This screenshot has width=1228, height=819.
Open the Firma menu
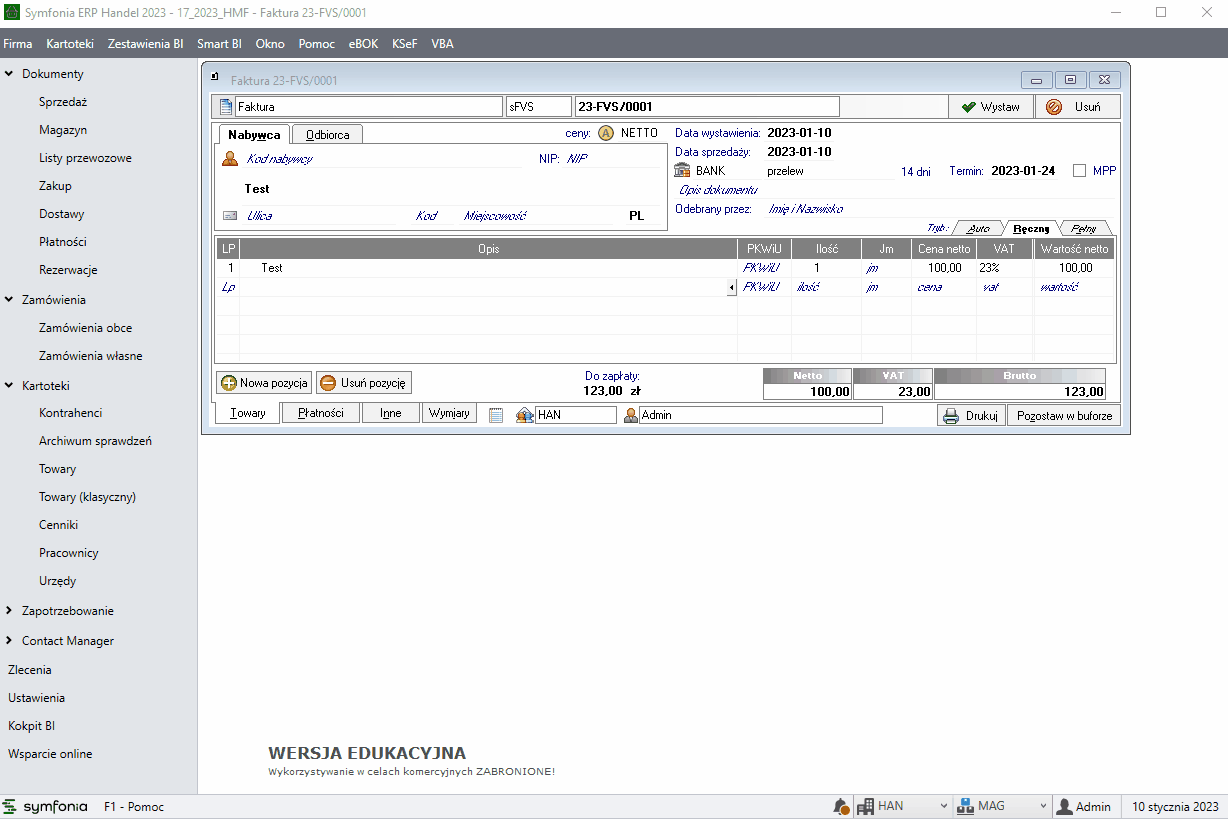pyautogui.click(x=18, y=44)
